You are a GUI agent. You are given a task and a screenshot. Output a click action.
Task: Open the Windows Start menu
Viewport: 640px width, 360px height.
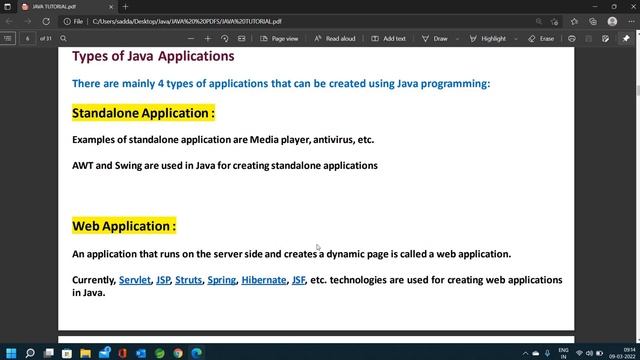click(x=11, y=353)
